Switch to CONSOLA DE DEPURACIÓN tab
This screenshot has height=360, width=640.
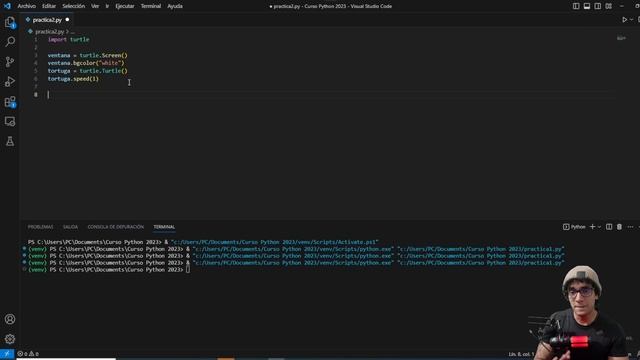click(116, 227)
